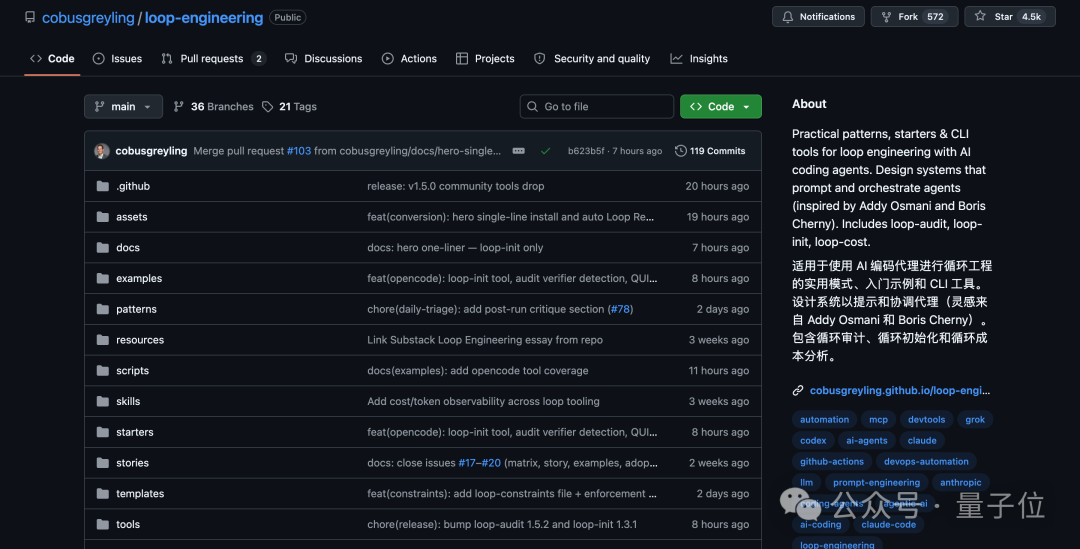
Task: Open pull request #103 link
Action: (299, 151)
